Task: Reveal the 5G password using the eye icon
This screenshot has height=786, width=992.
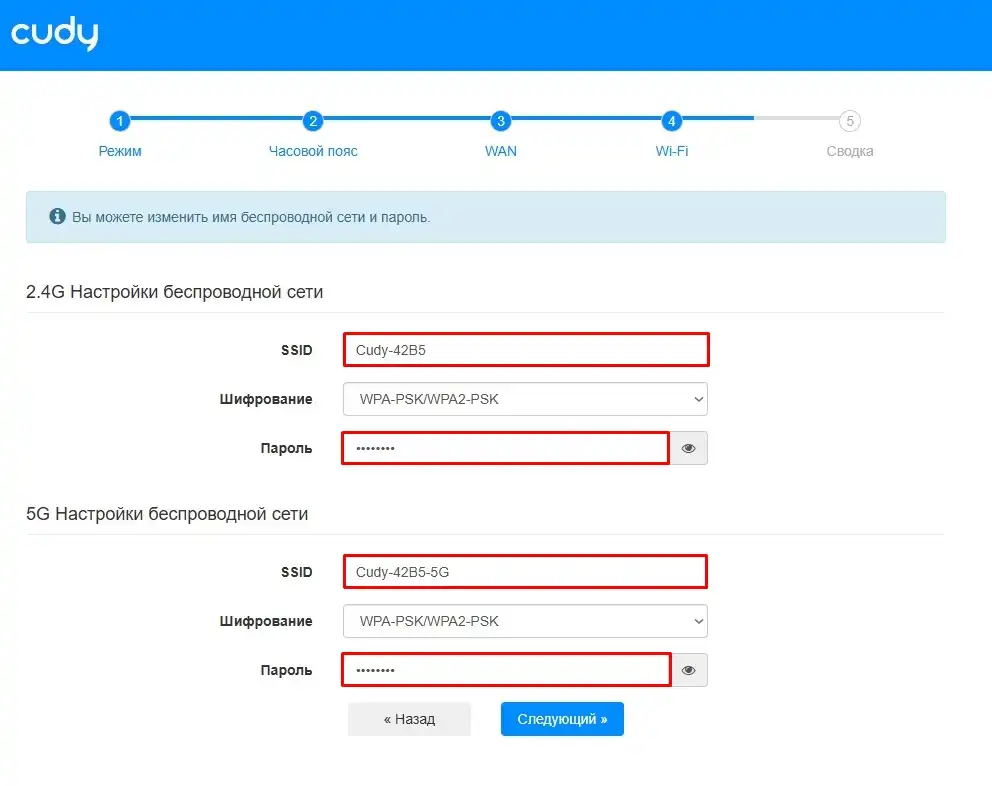Action: 688,671
